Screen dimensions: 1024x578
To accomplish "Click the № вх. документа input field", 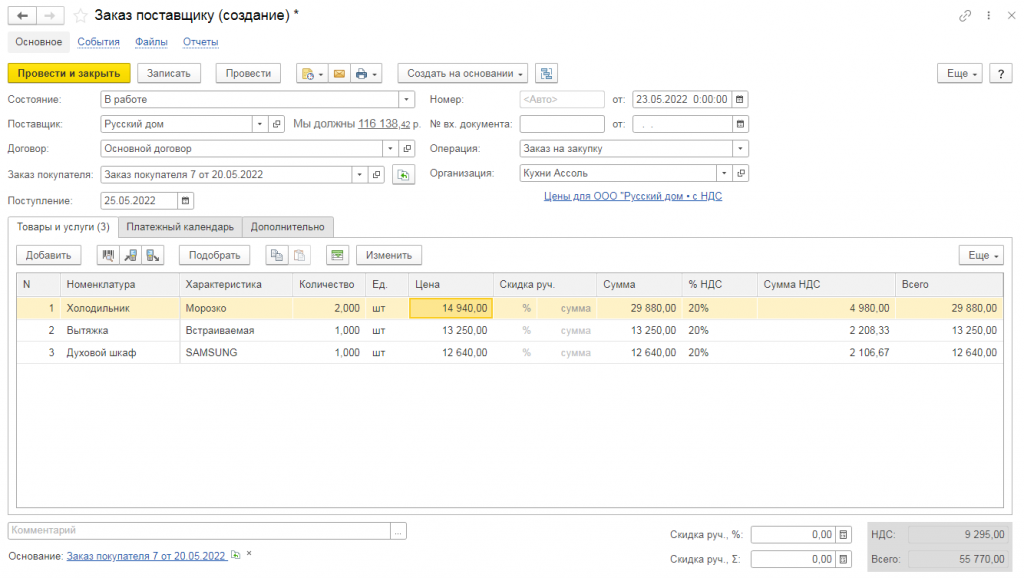I will click(x=562, y=124).
